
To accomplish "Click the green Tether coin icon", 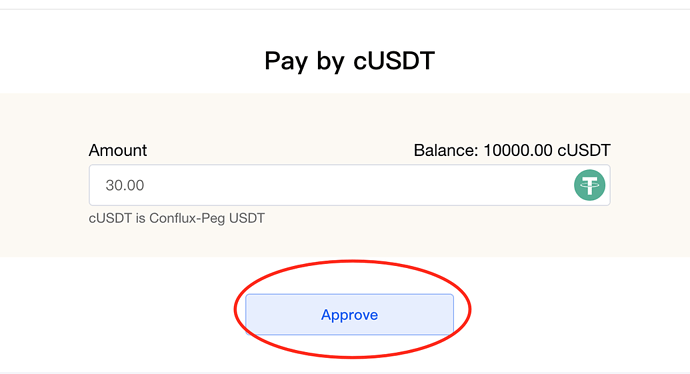I will (589, 185).
